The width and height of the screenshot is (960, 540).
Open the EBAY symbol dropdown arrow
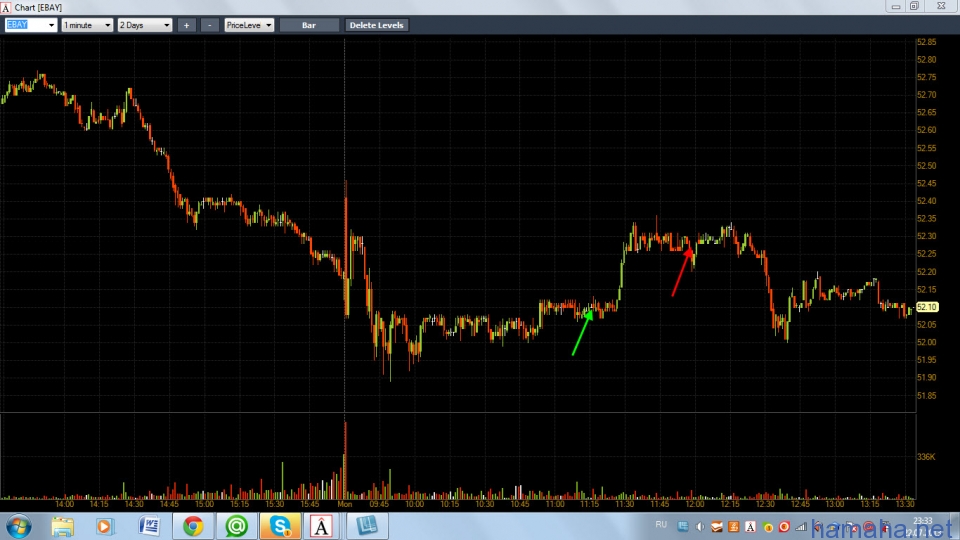(x=51, y=25)
